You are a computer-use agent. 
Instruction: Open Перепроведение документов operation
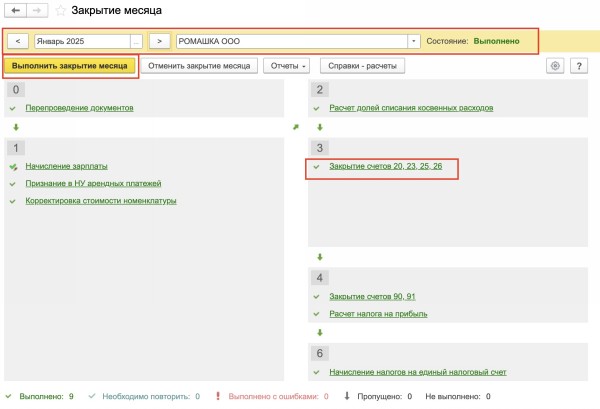click(x=79, y=107)
